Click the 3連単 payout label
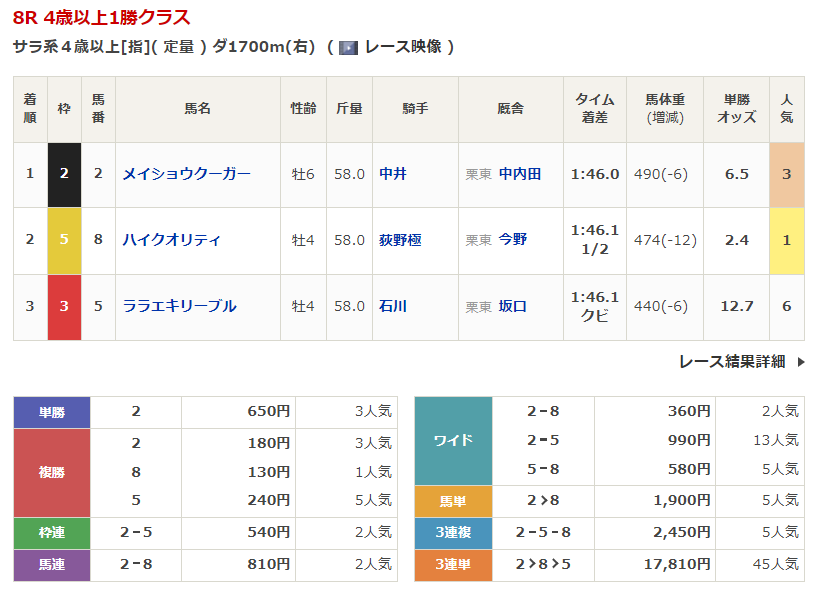Image resolution: width=819 pixels, height=589 pixels. point(453,565)
